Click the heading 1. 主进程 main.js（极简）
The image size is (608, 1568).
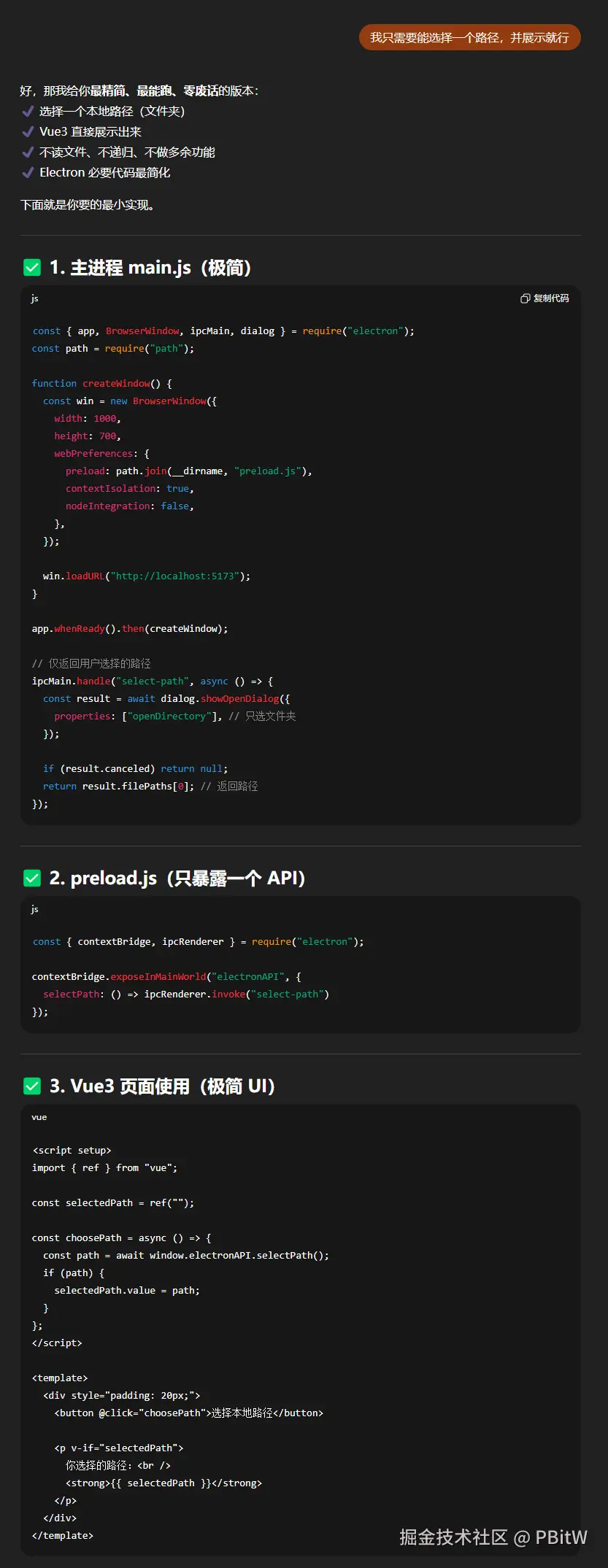click(151, 268)
